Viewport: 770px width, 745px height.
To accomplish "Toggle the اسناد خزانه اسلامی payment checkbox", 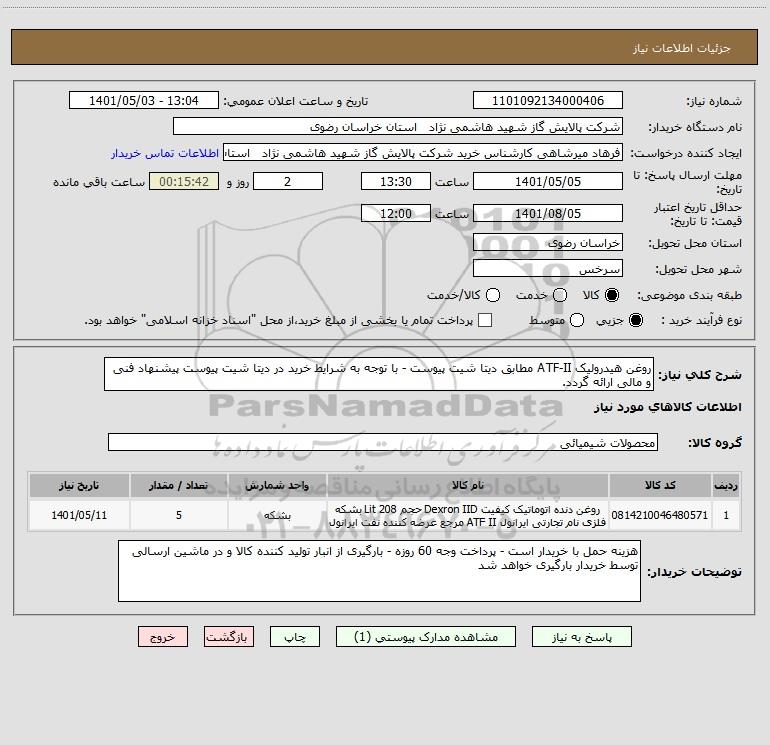I will click(x=485, y=320).
